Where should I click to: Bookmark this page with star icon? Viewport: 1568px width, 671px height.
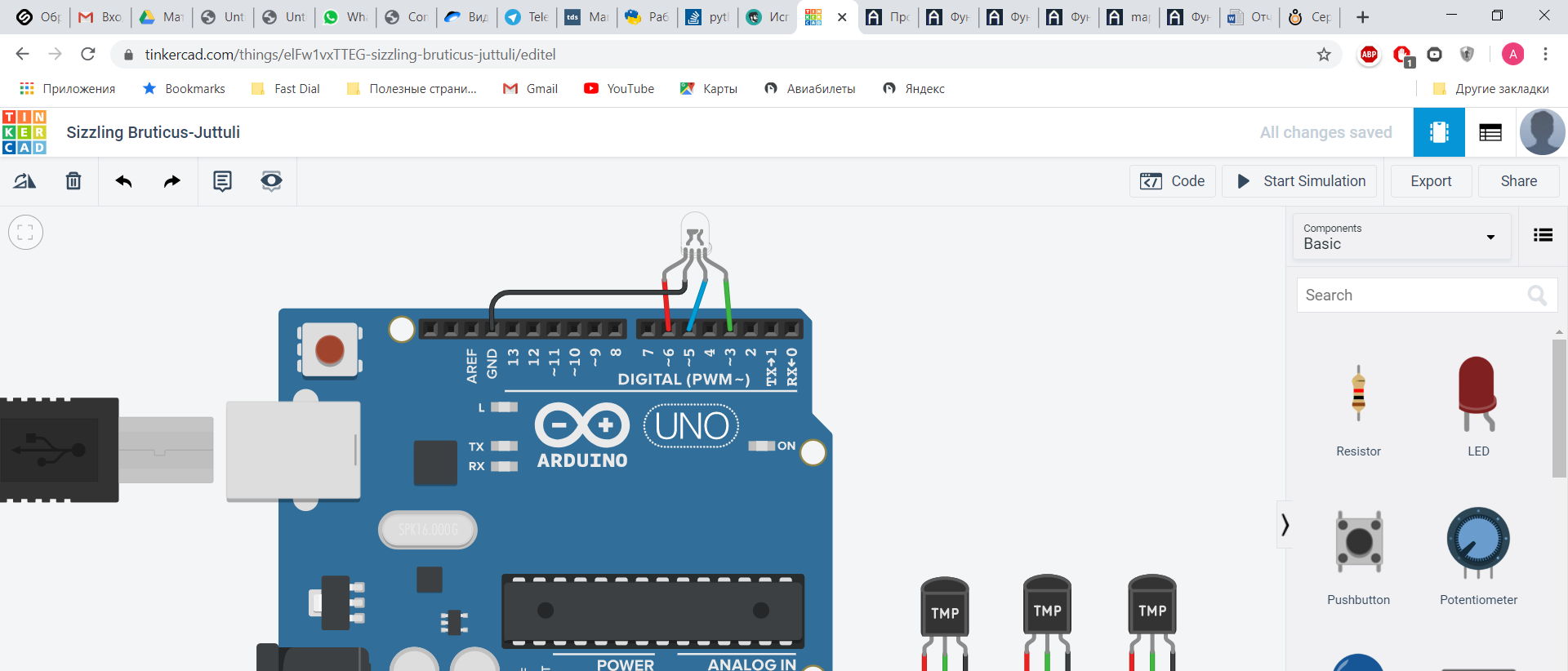click(x=1324, y=55)
